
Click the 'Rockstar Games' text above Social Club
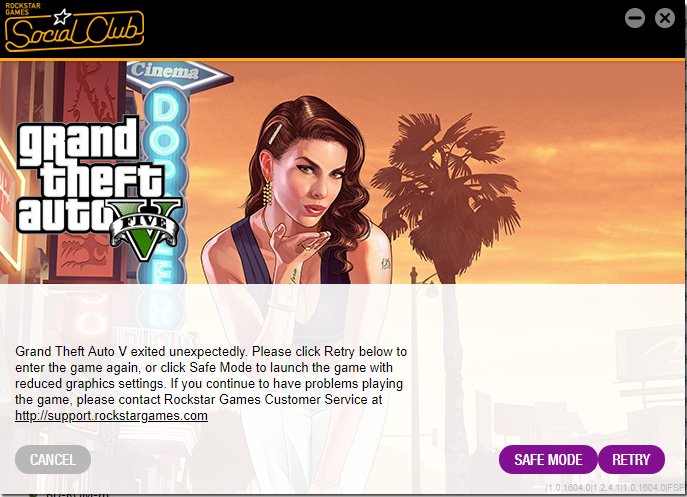tap(23, 9)
